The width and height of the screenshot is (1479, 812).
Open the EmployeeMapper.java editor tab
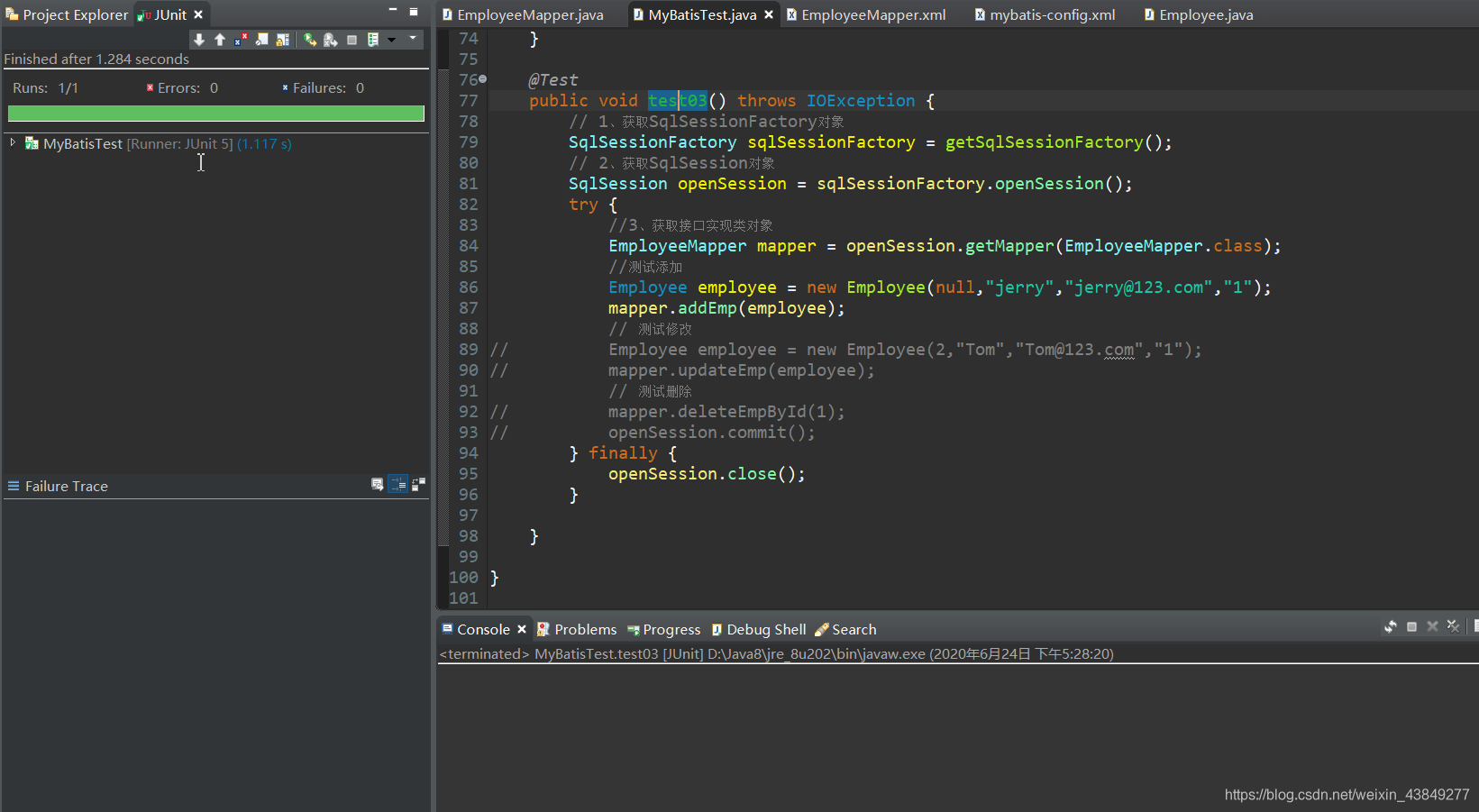tap(522, 14)
